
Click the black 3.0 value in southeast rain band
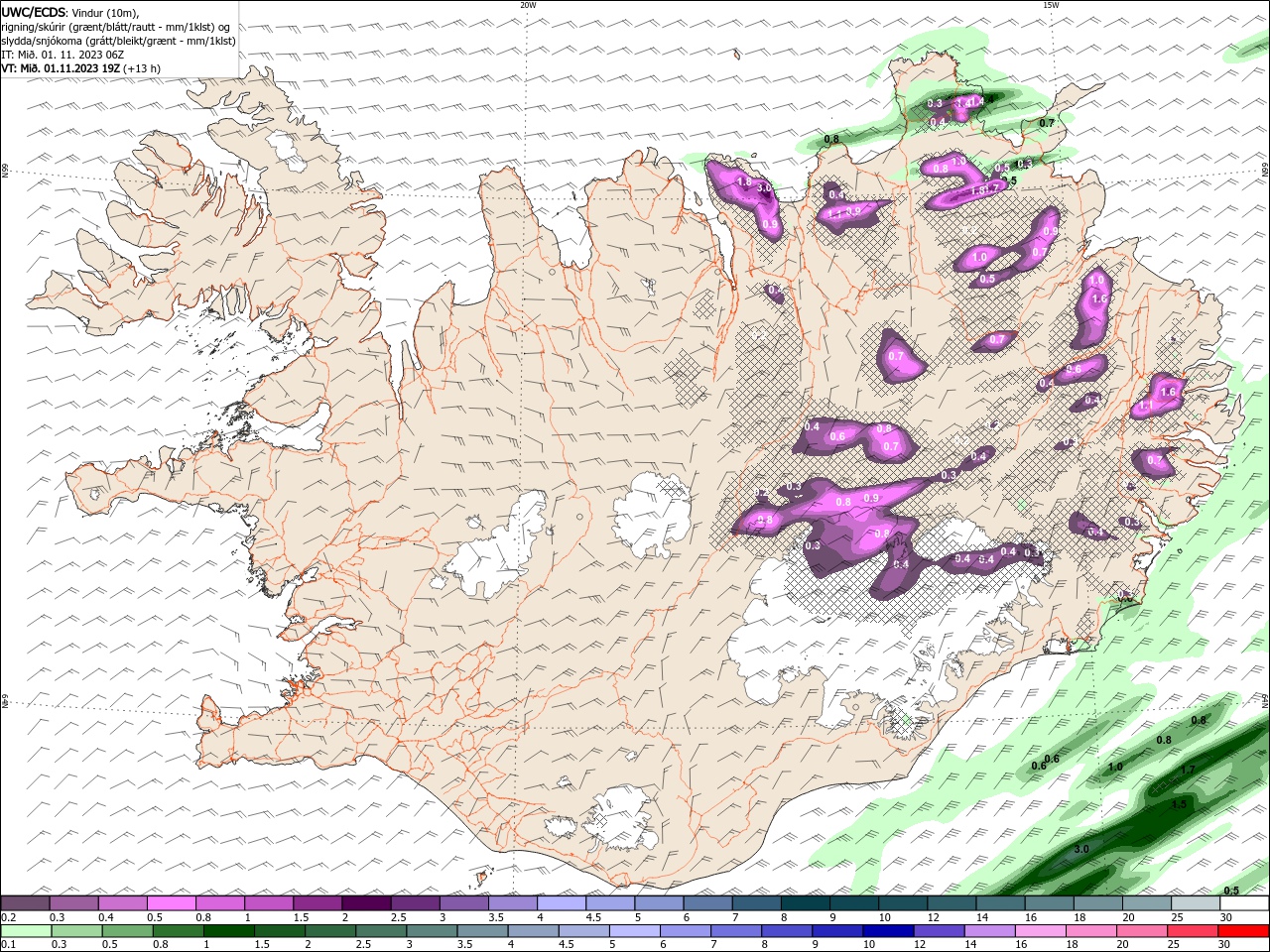click(x=1081, y=849)
